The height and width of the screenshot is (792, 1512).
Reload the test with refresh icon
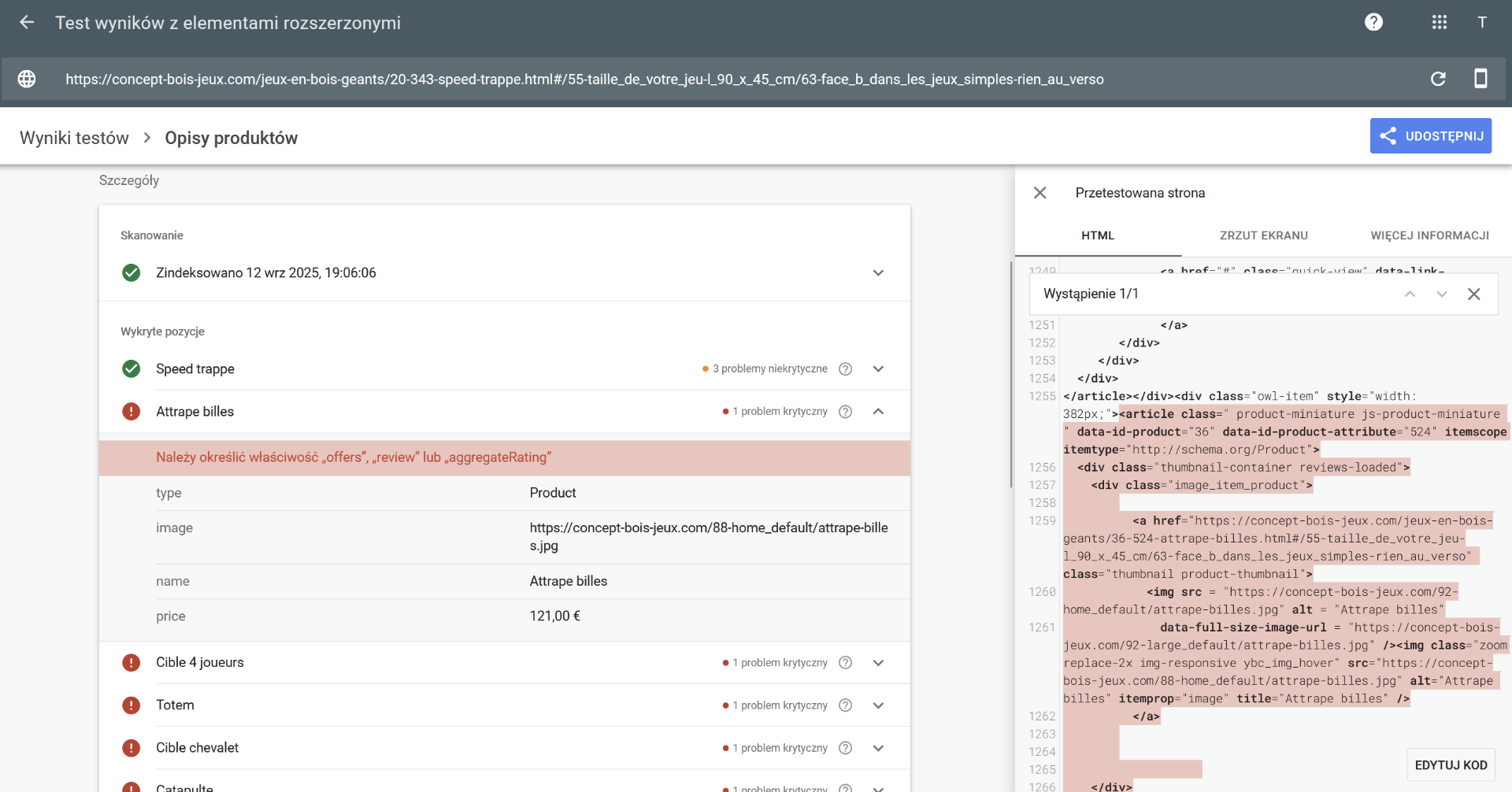pos(1438,79)
